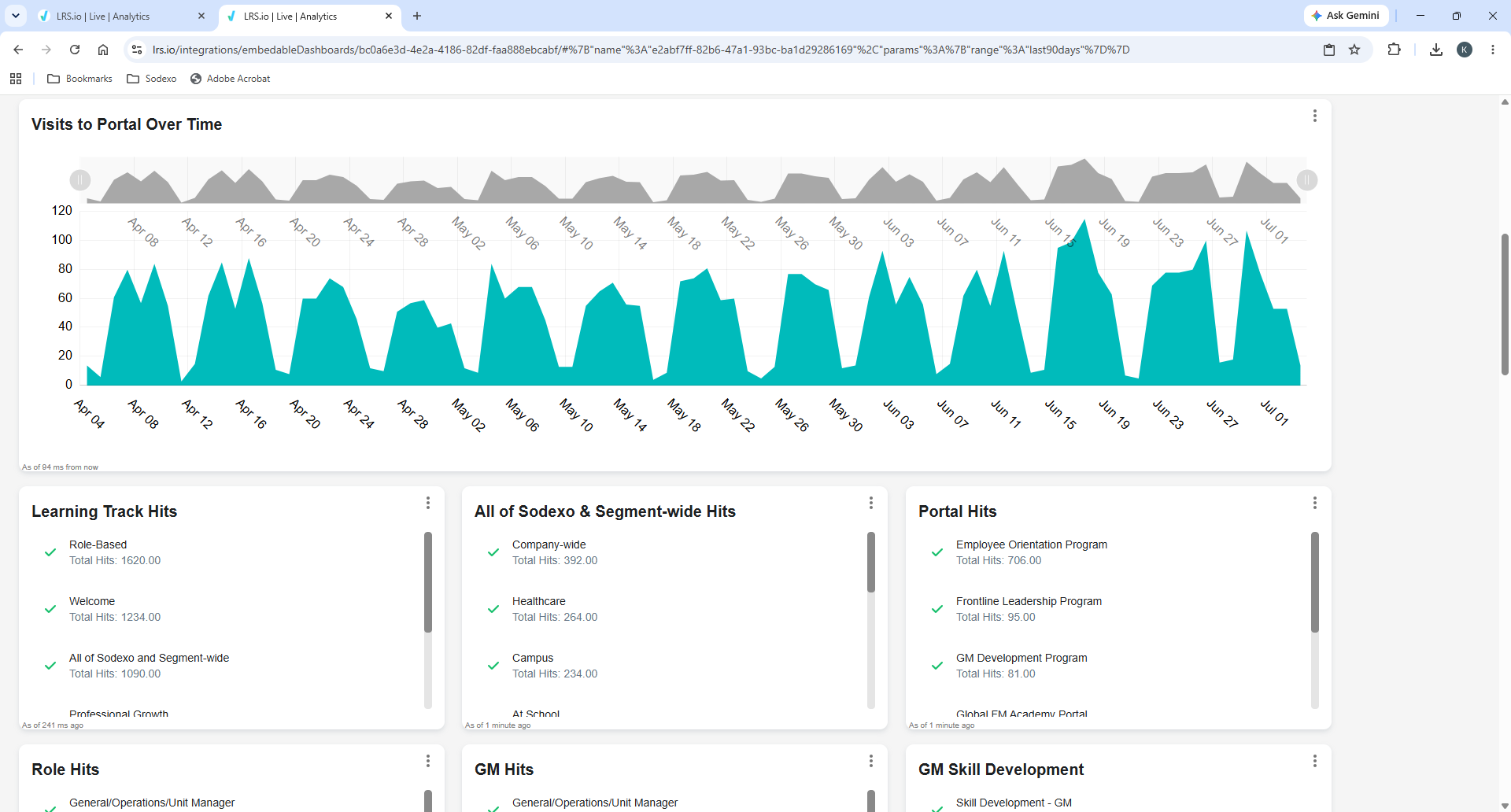
Task: Click GM Development Program checkmark
Action: (937, 666)
